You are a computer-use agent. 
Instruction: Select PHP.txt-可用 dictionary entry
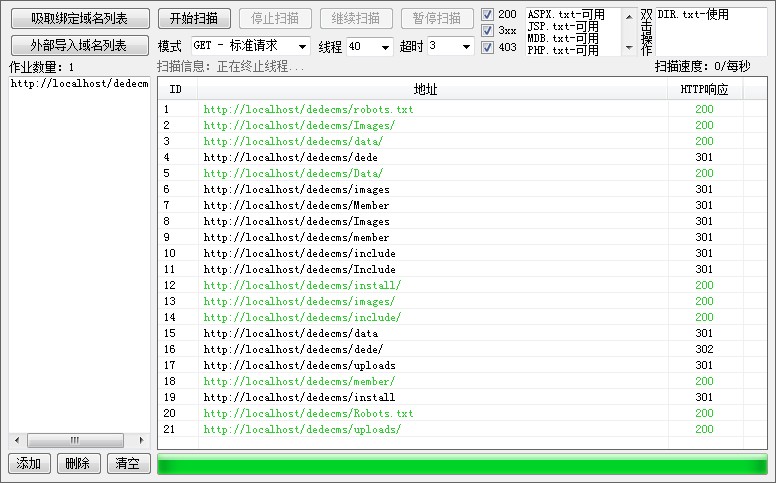click(x=563, y=50)
